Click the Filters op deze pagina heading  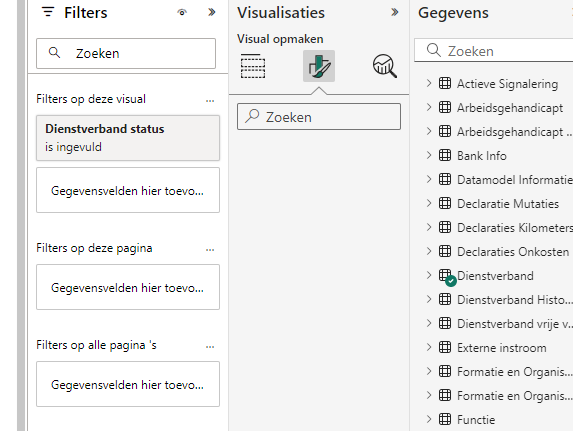pos(94,248)
